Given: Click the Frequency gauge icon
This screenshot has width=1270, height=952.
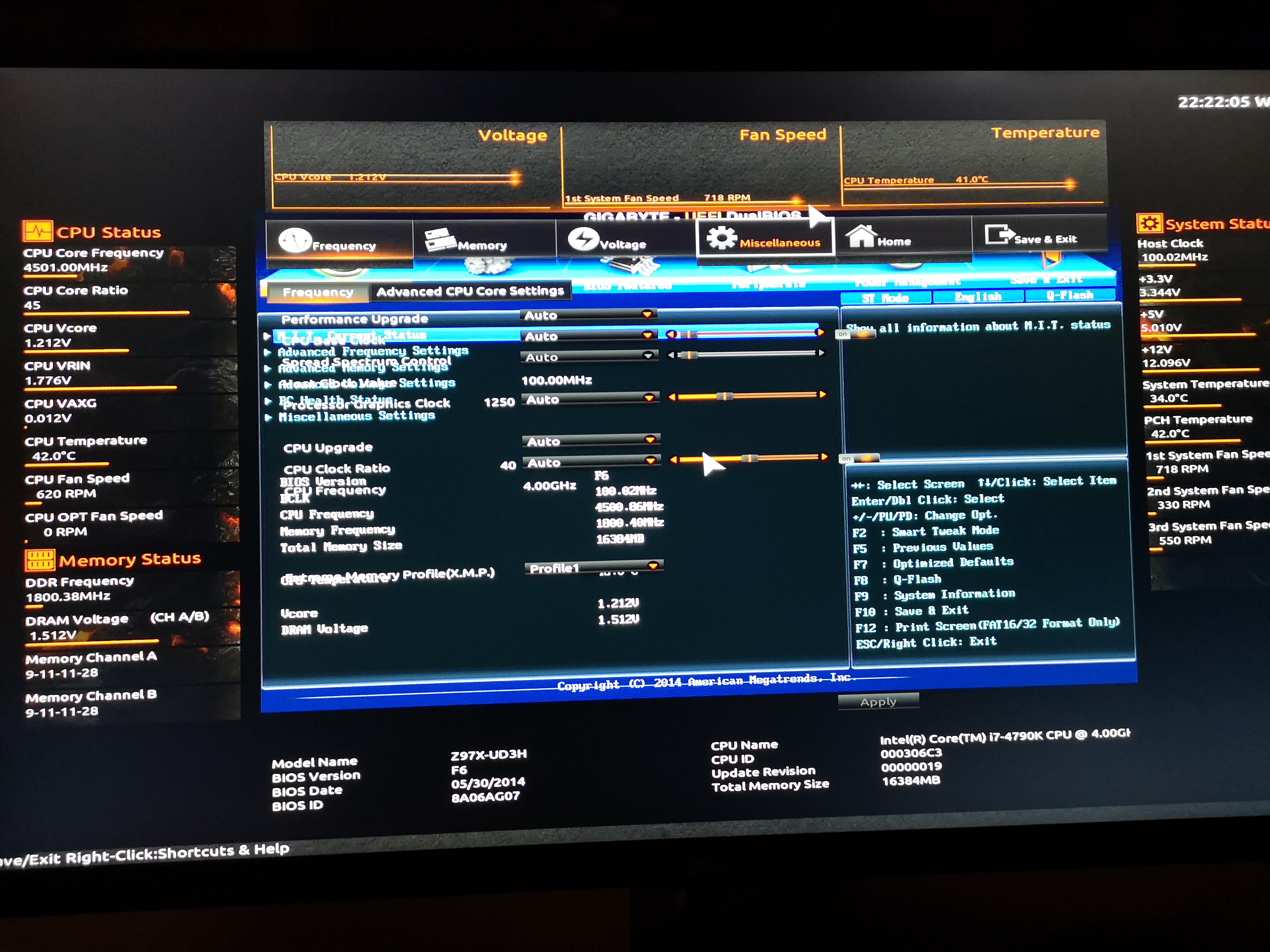Looking at the screenshot, I should click(295, 240).
